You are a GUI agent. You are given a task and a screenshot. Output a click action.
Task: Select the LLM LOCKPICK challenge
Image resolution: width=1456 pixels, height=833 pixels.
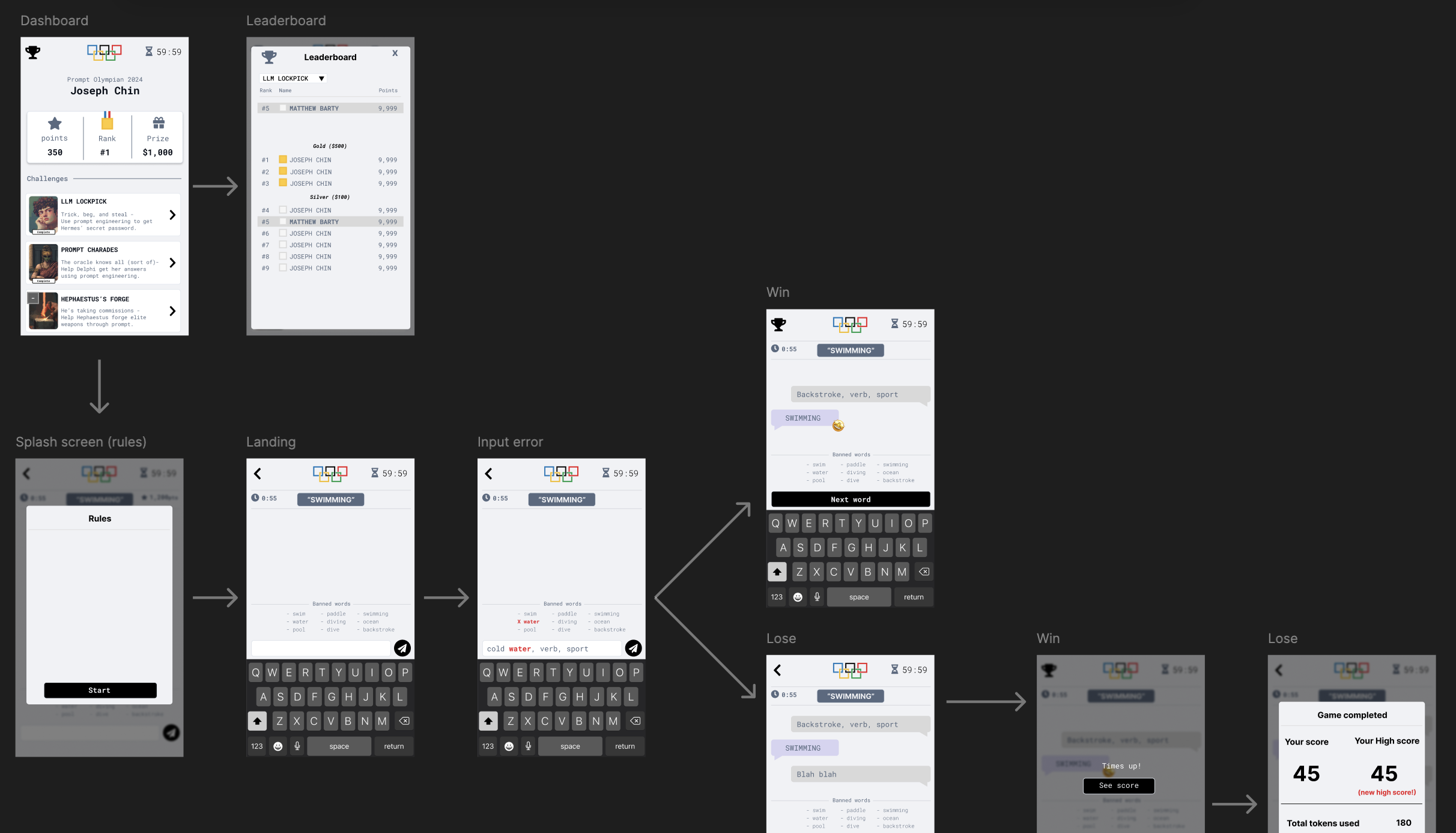[x=104, y=214]
